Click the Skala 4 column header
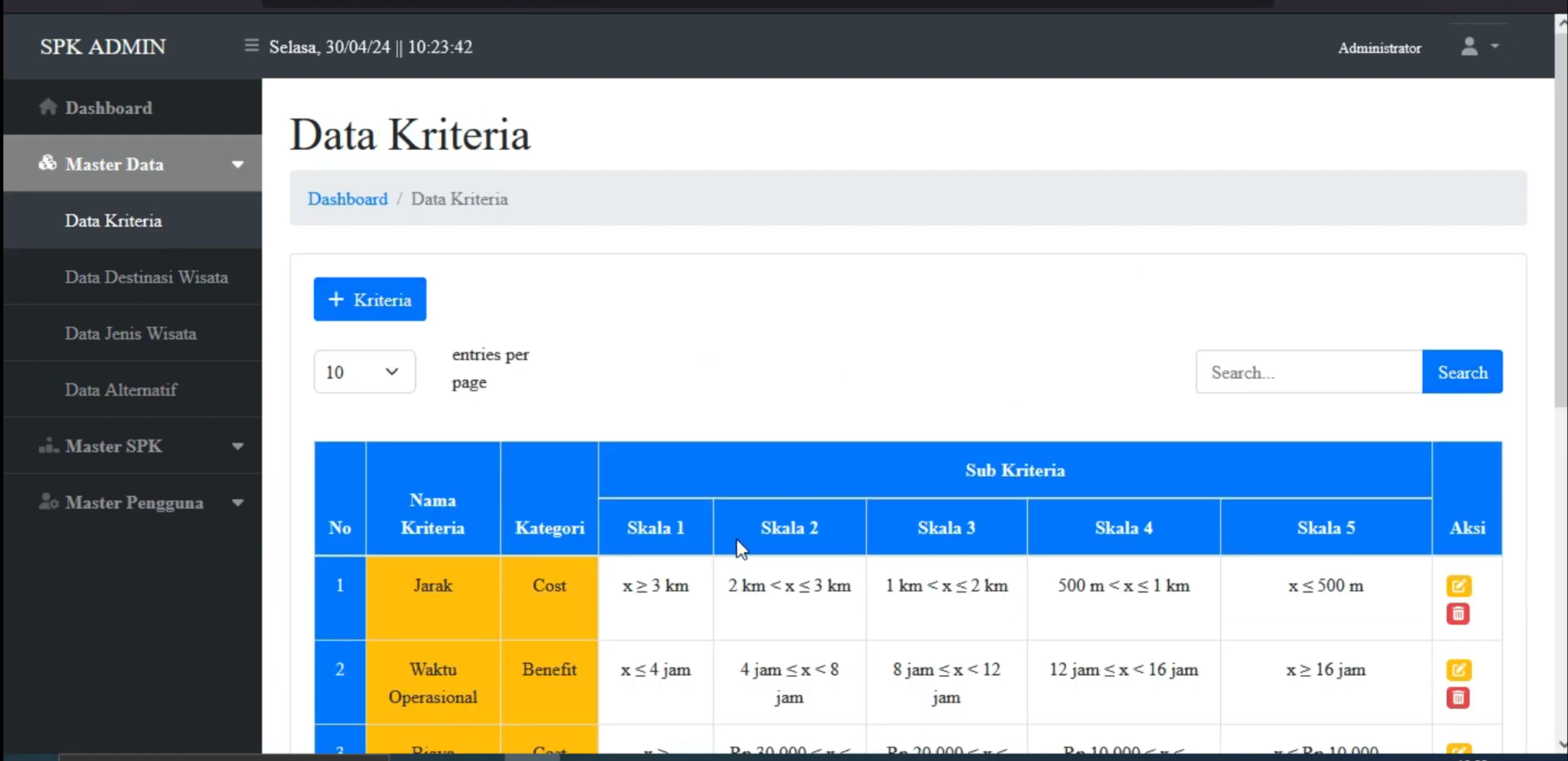The height and width of the screenshot is (761, 1568). click(x=1123, y=528)
